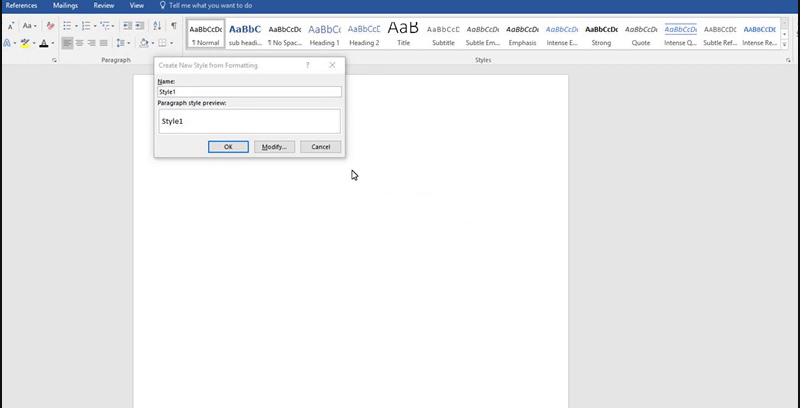Click the yellow text highlight icon
This screenshot has height=408, width=800.
tap(25, 44)
